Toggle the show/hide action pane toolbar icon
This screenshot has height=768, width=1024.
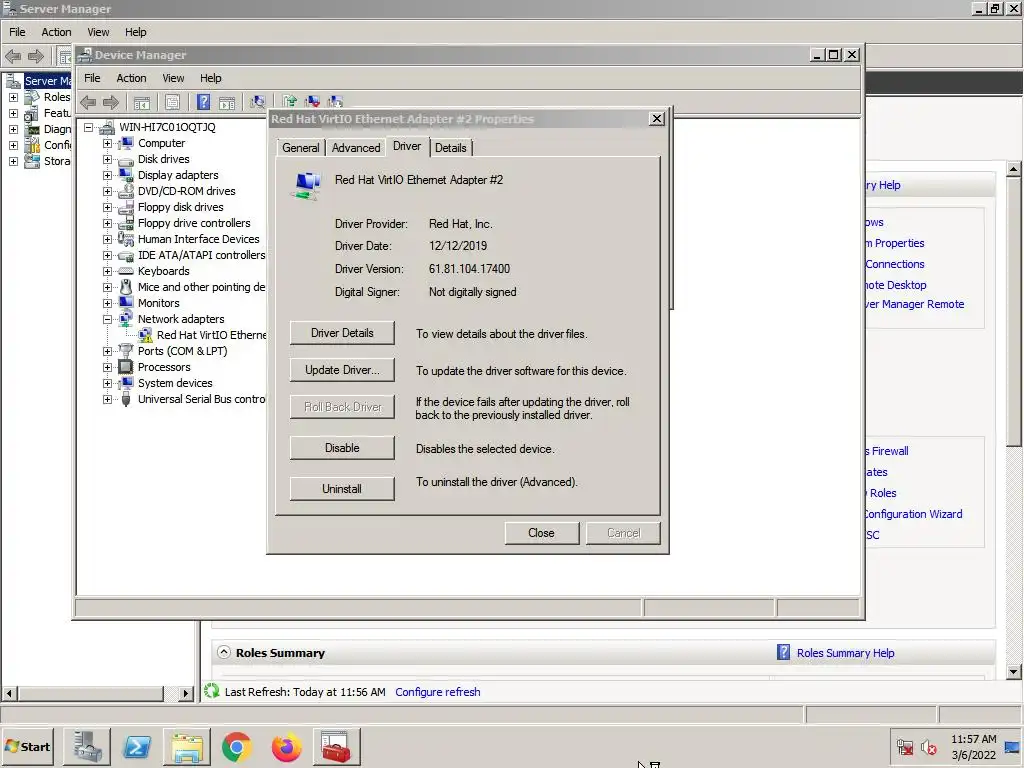[x=227, y=103]
